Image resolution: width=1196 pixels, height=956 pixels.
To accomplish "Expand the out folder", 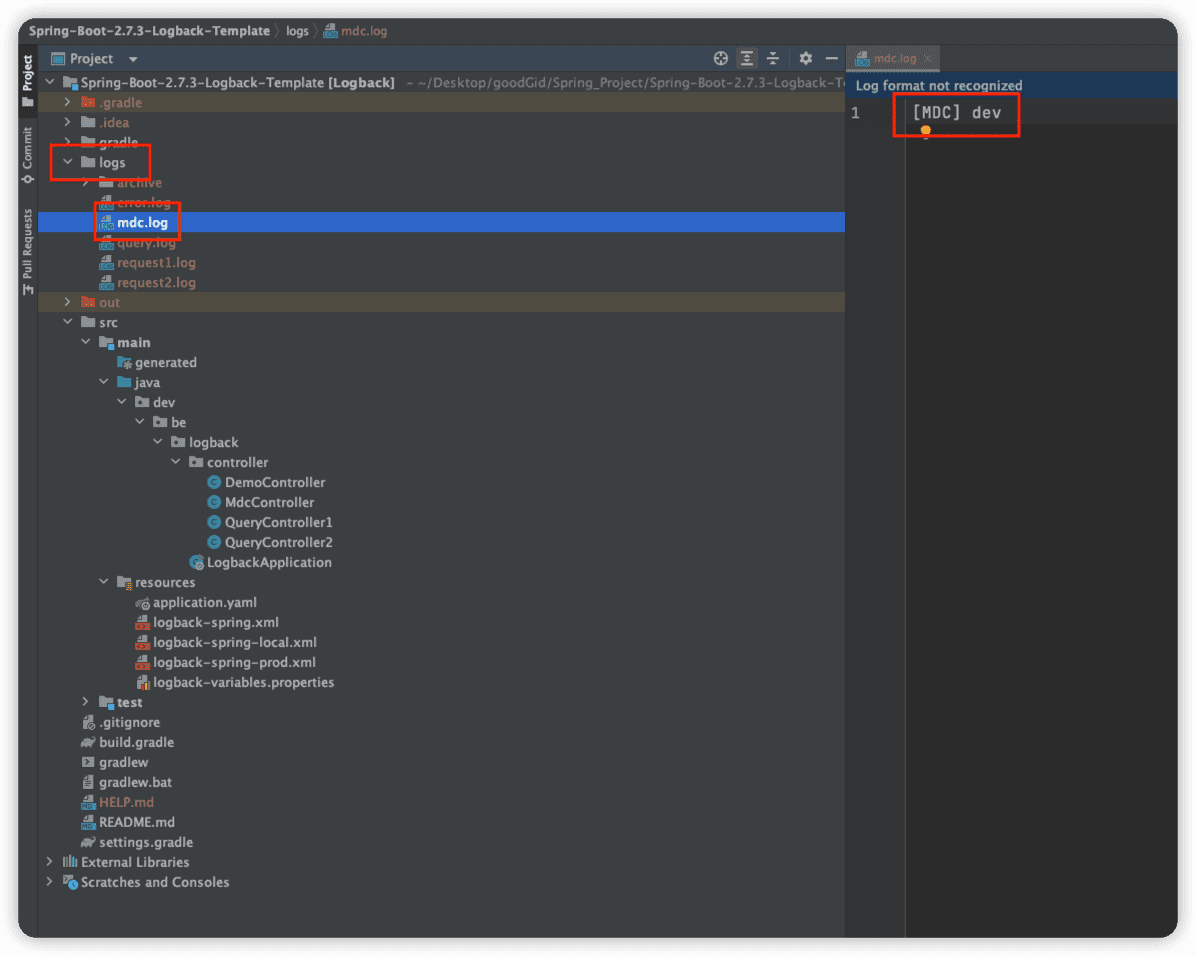I will tap(66, 301).
